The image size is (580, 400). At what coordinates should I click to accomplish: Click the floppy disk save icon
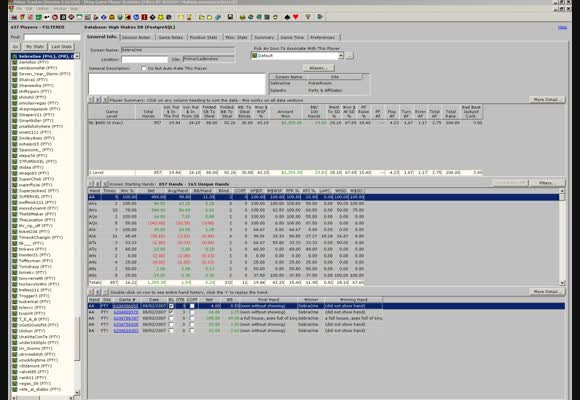230,17
